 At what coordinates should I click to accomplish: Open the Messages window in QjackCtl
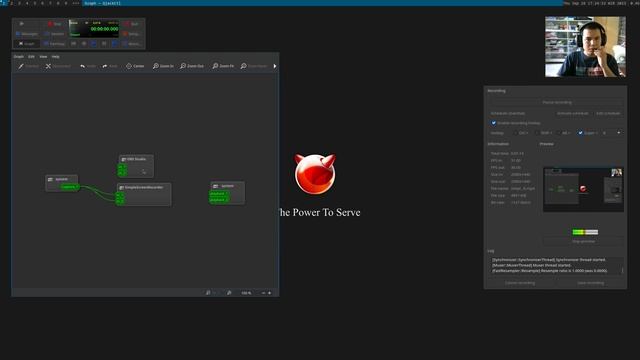(x=26, y=34)
